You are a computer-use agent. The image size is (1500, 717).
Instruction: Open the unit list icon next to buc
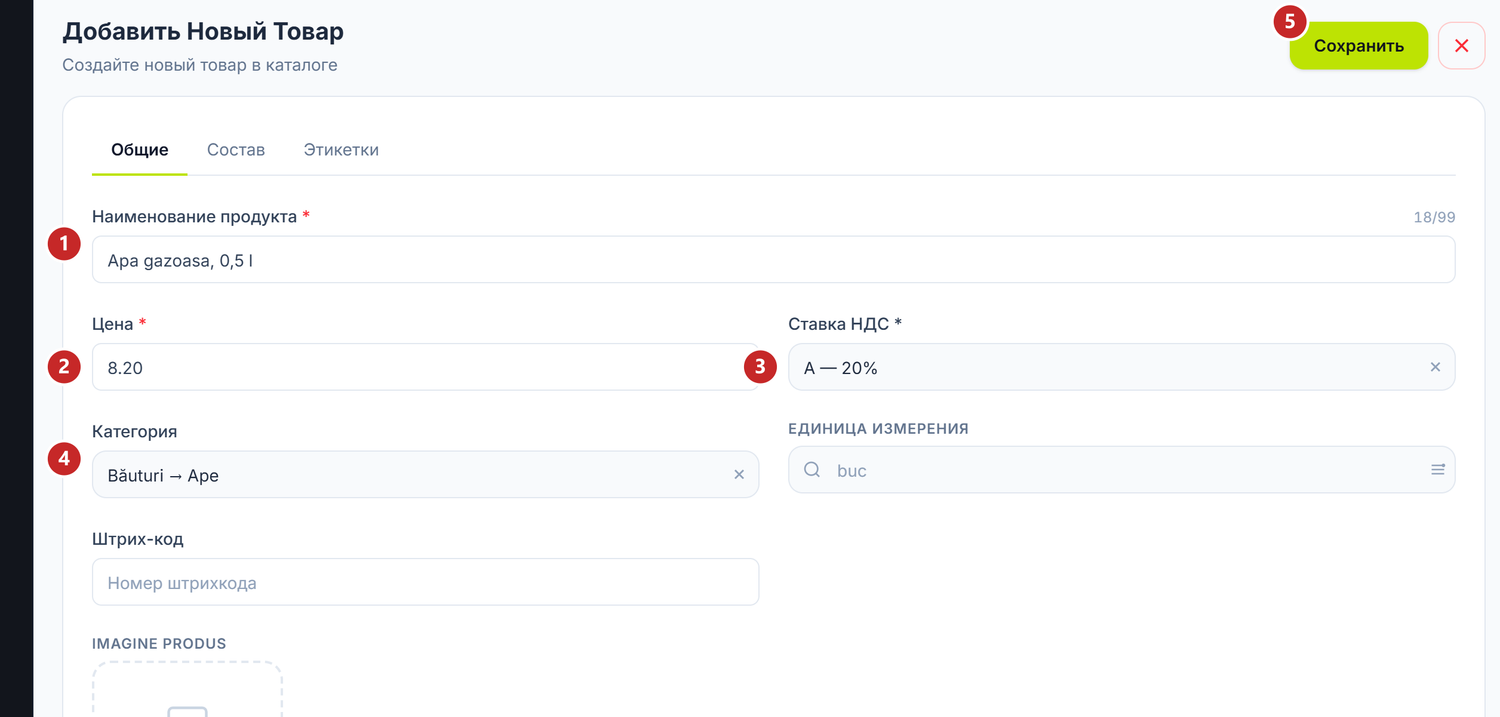(1438, 470)
